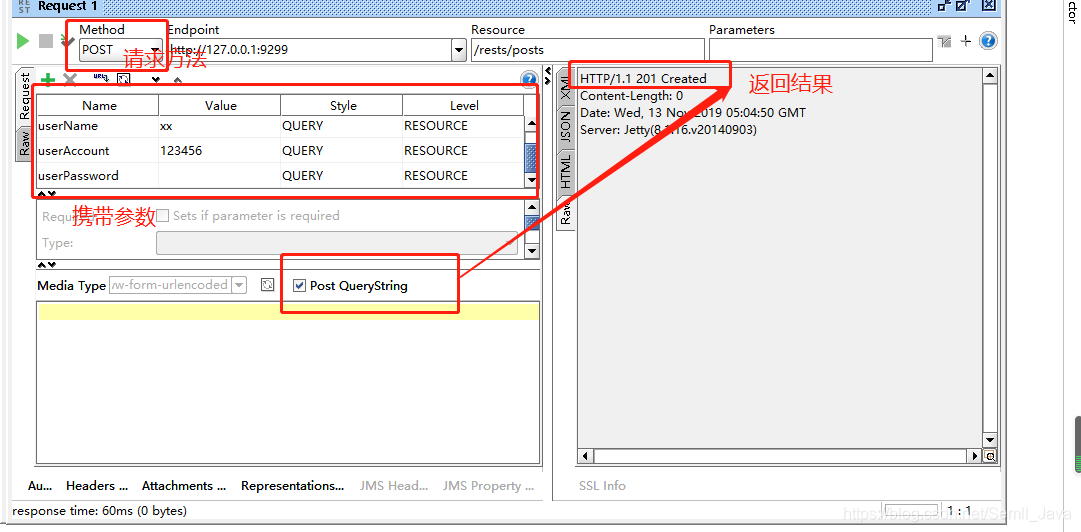Click the REST icon in the Request 1 title bar

click(23, 6)
